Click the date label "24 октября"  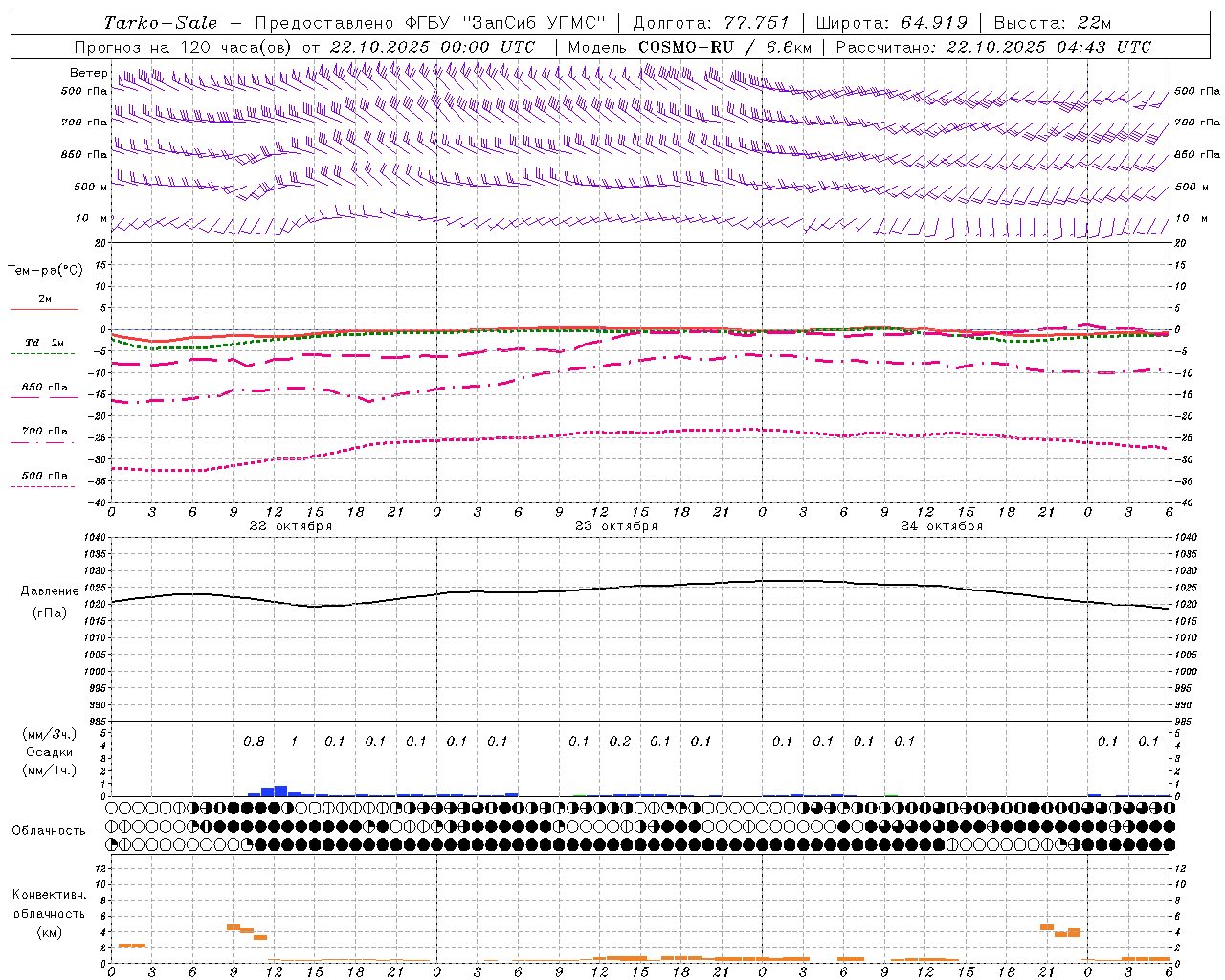pyautogui.click(x=942, y=526)
